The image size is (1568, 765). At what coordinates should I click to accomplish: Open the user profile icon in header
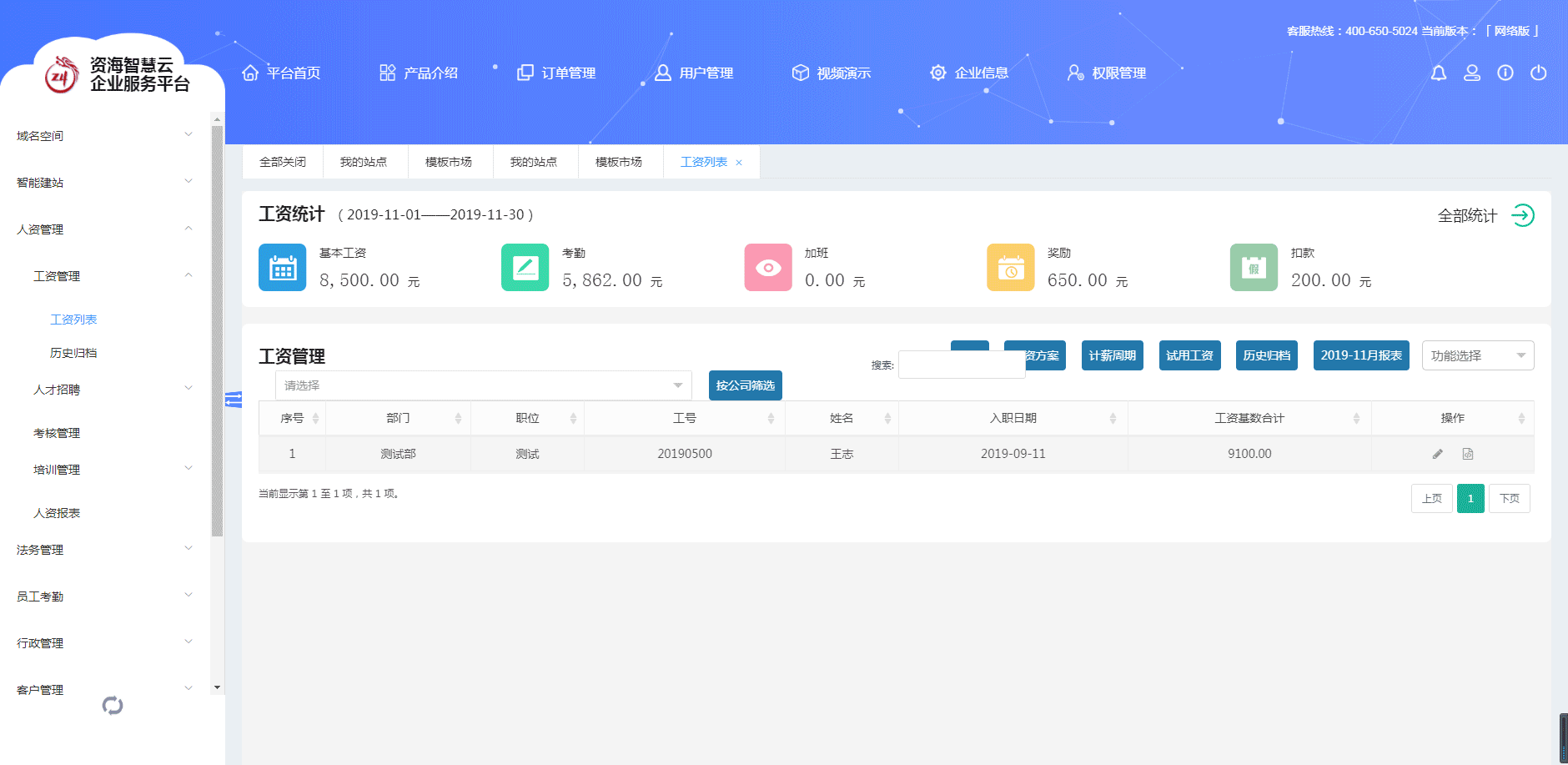coord(1472,73)
